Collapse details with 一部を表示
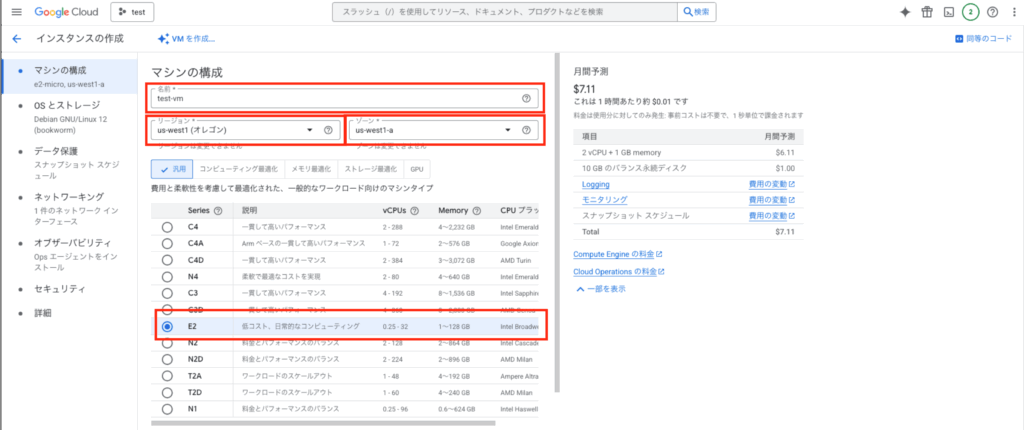Screen dimensions: 1024x430 (x=602, y=288)
